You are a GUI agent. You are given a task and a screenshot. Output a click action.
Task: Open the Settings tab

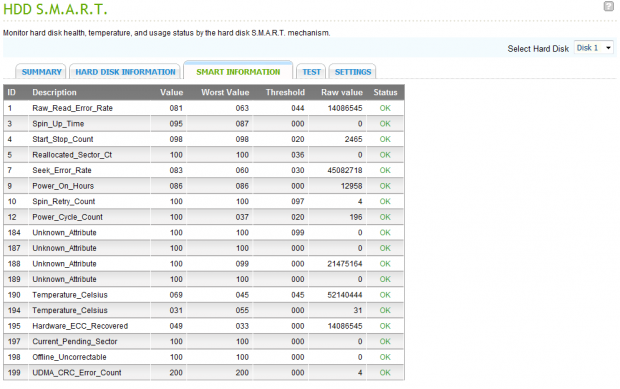coord(353,72)
